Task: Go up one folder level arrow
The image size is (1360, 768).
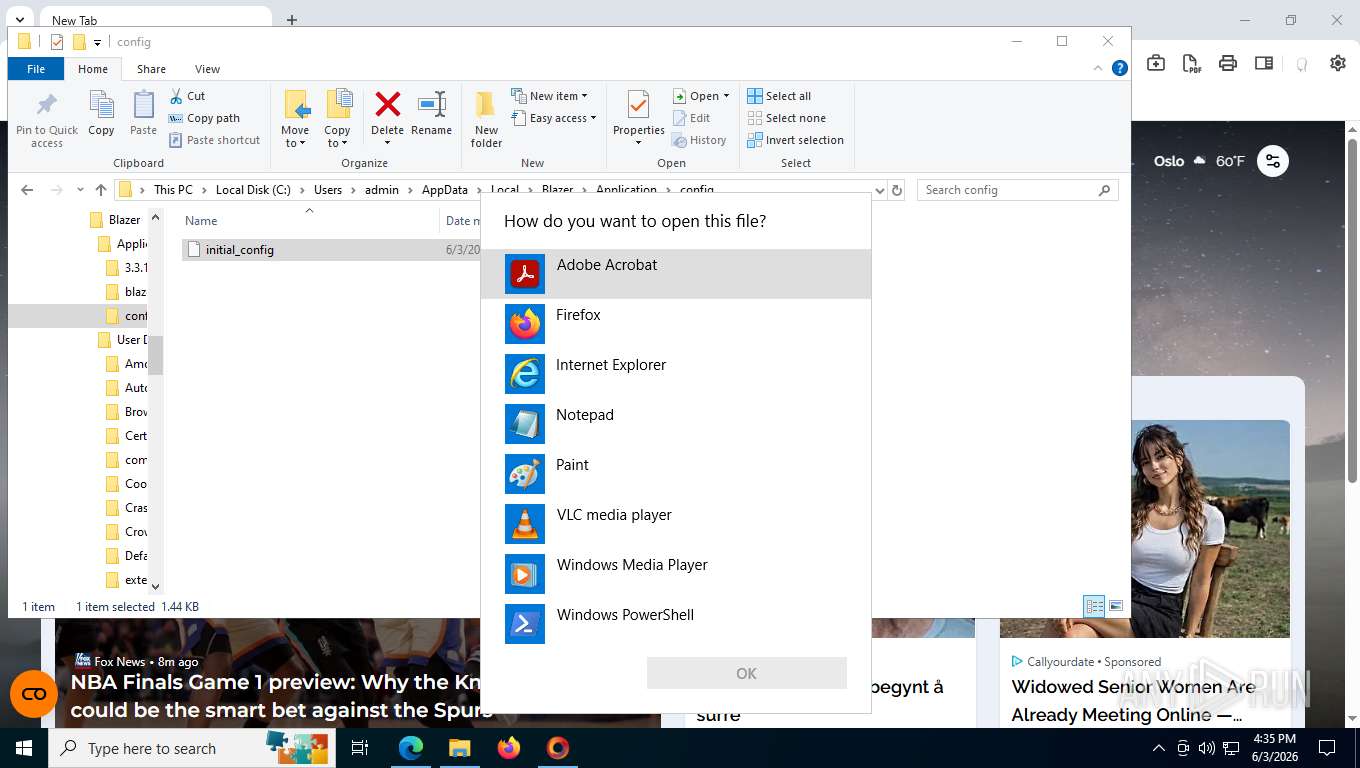Action: pyautogui.click(x=101, y=190)
